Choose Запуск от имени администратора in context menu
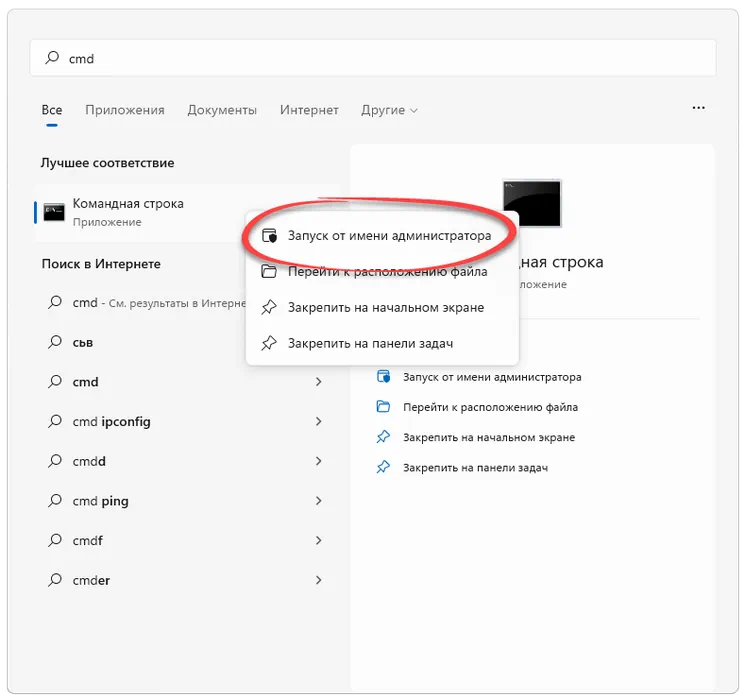The width and height of the screenshot is (745, 700). 382,235
